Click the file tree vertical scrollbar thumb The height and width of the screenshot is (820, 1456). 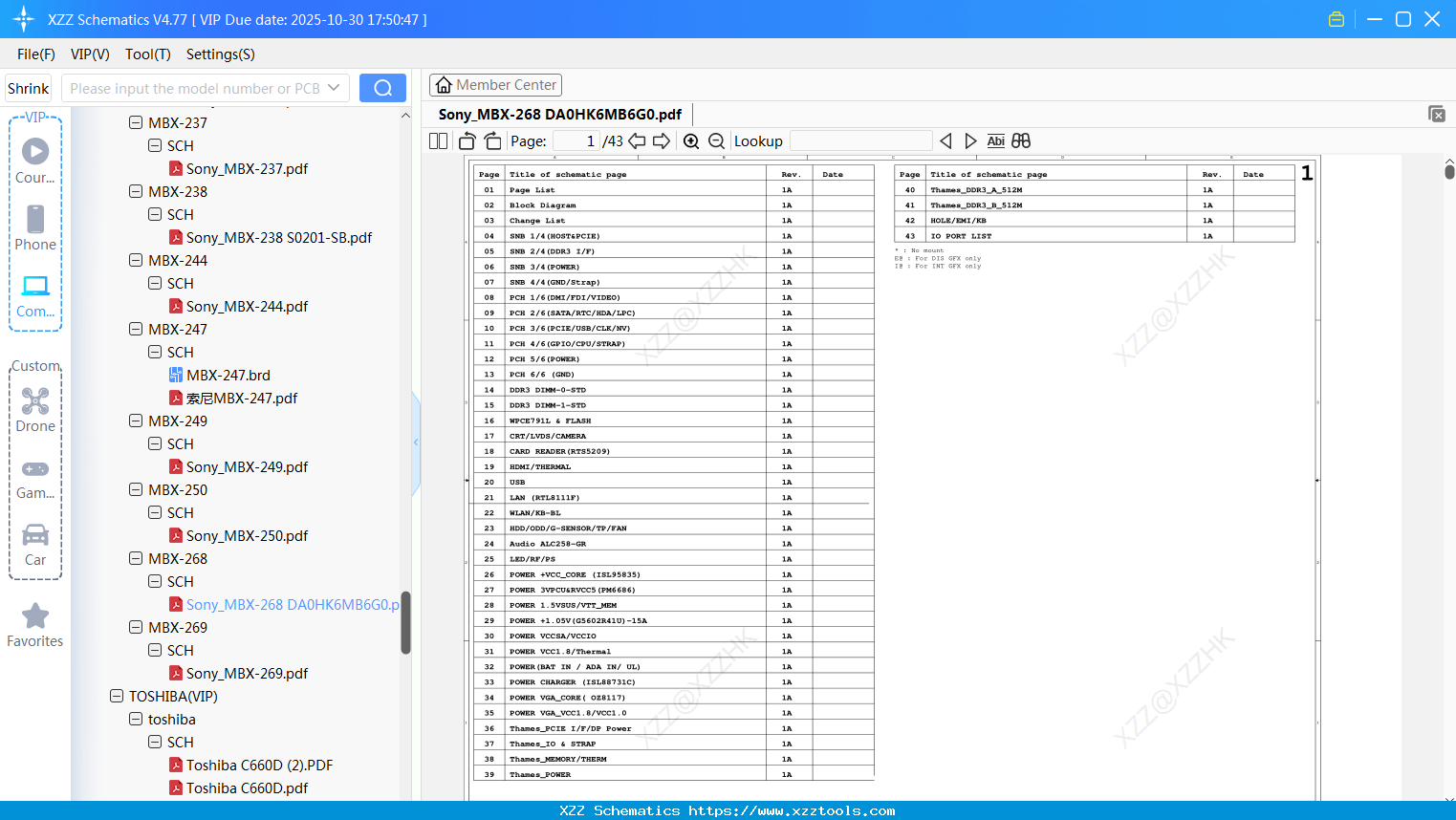[405, 622]
